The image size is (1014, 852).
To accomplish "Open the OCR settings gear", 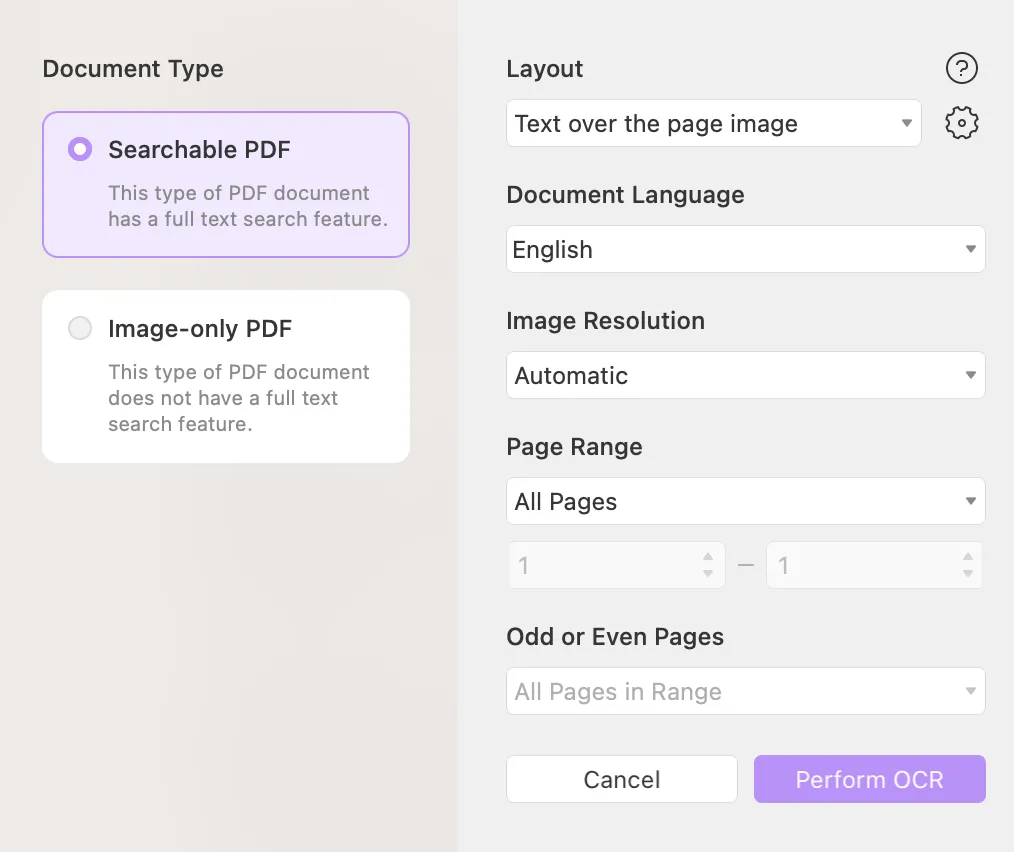I will [x=961, y=122].
